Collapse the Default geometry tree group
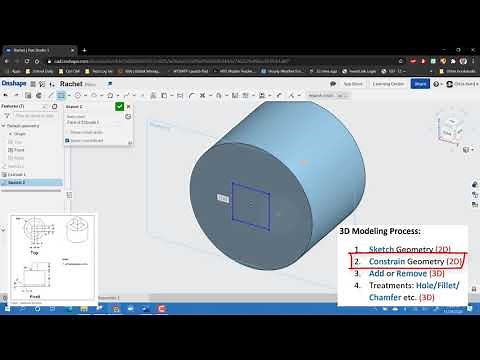The height and width of the screenshot is (360, 480). pyautogui.click(x=3, y=126)
